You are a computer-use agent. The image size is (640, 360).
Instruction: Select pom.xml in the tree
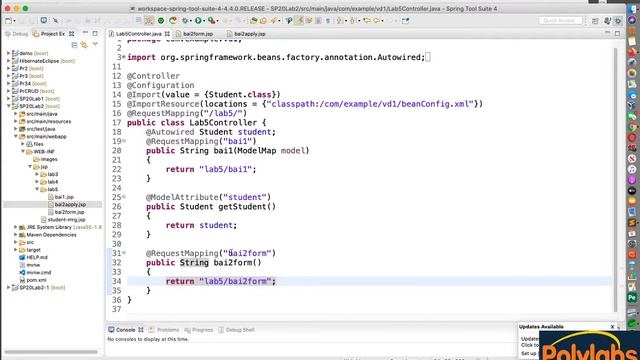tap(33, 280)
